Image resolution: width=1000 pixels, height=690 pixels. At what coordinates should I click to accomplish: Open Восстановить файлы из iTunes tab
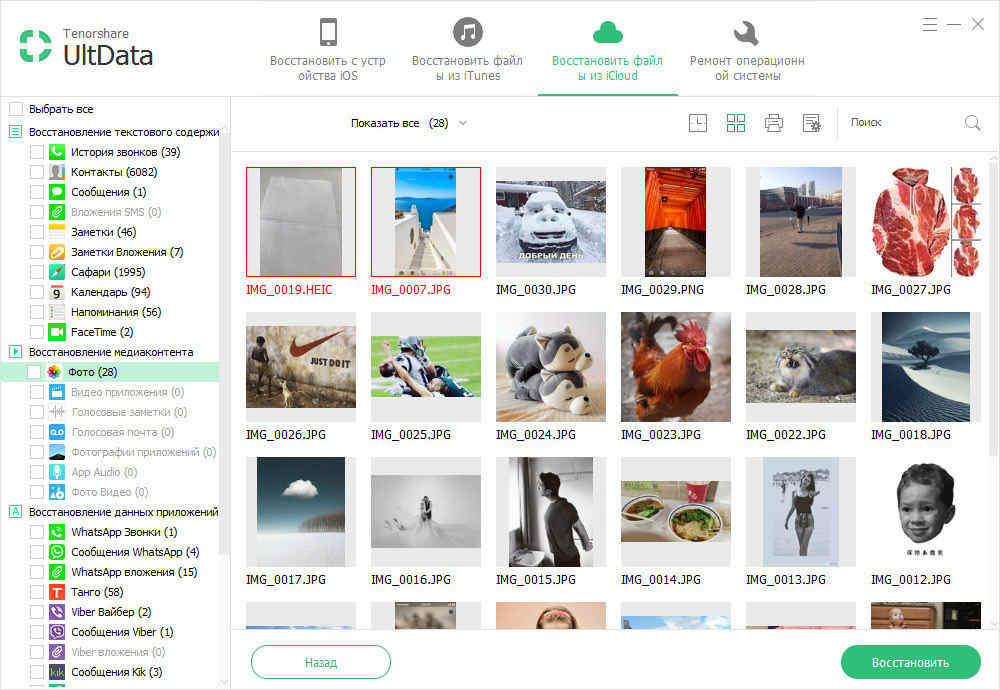[x=467, y=50]
